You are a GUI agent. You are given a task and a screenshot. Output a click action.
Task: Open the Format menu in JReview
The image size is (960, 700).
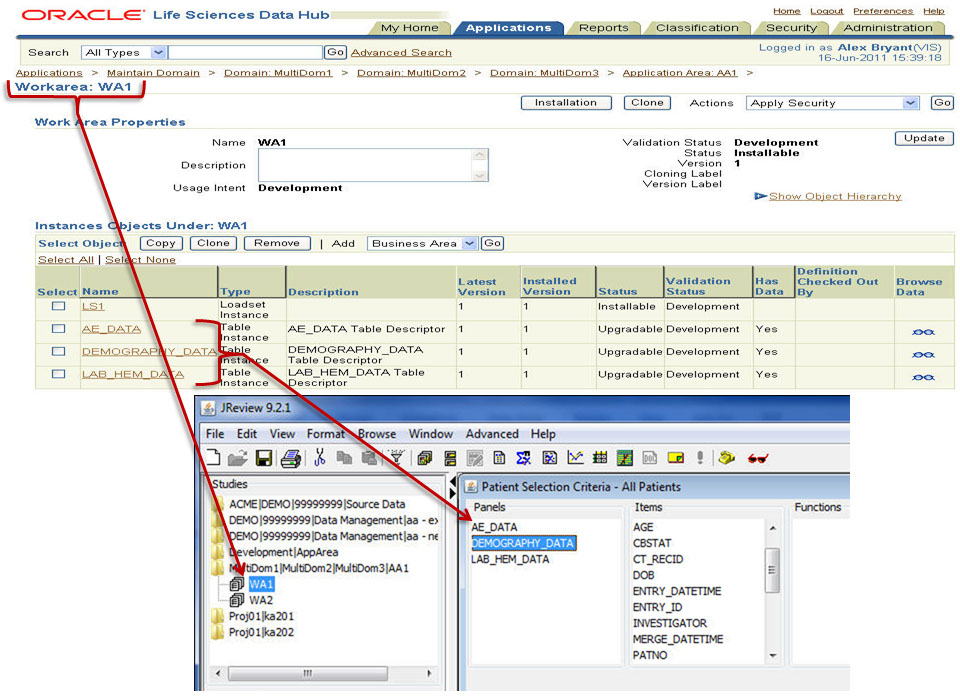[x=326, y=434]
